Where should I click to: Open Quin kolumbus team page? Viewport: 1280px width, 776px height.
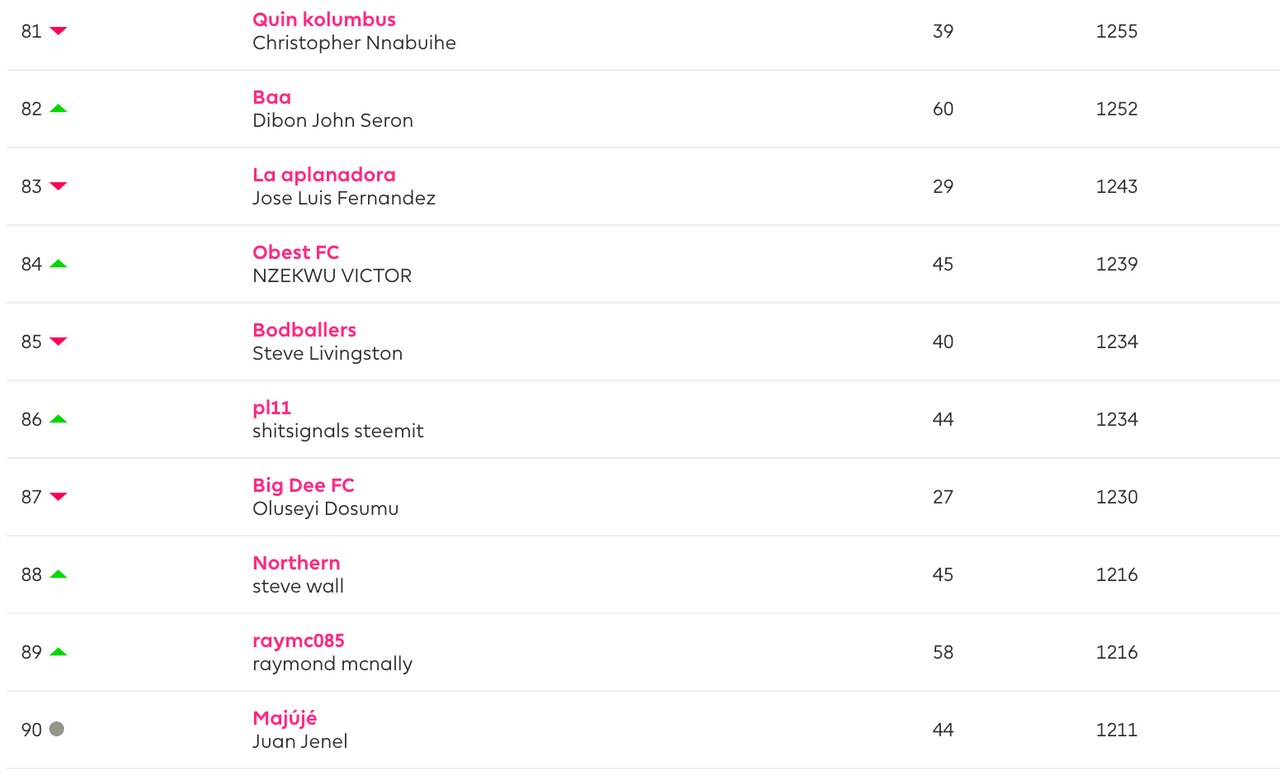tap(324, 19)
